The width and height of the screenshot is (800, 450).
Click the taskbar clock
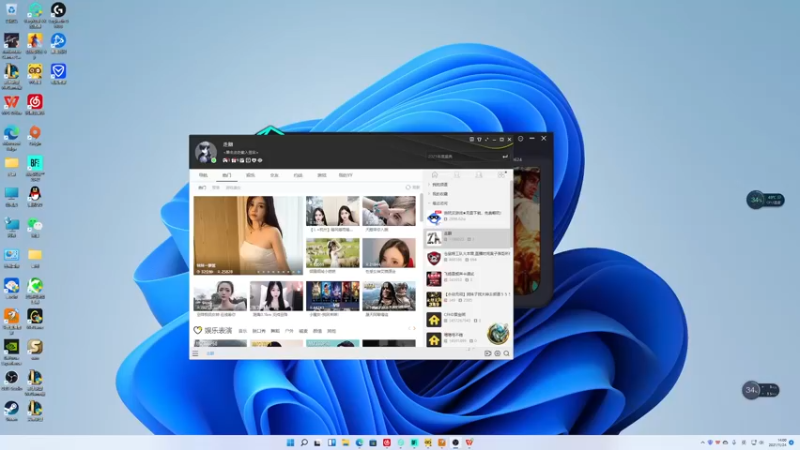tap(778, 442)
